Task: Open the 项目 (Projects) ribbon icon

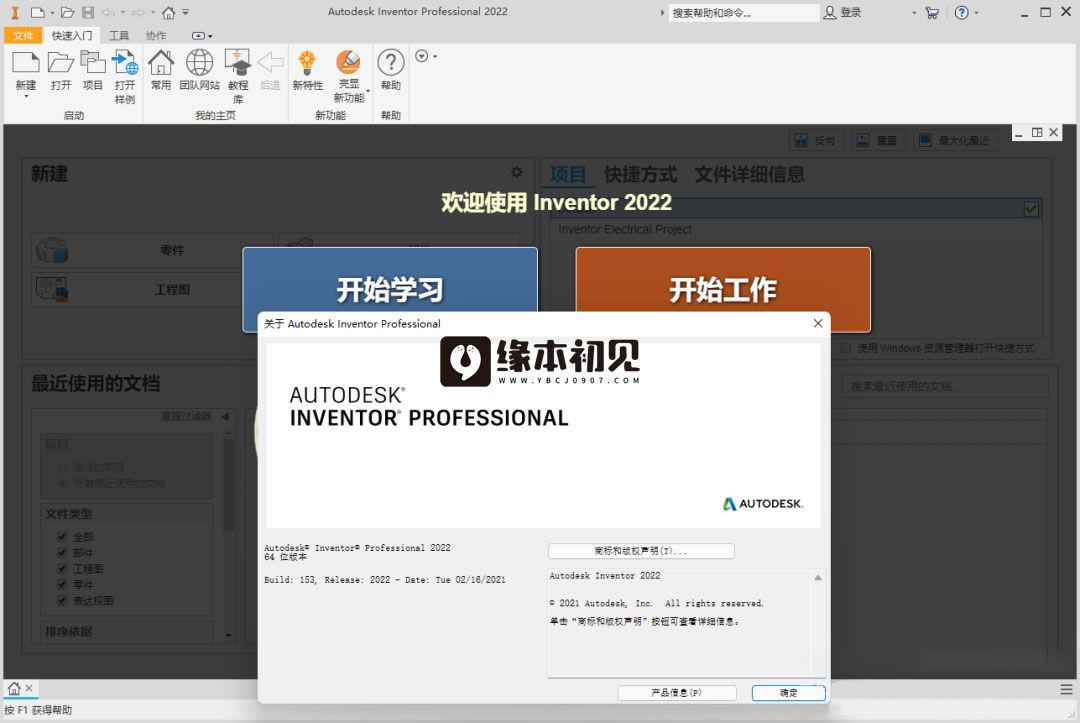Action: [x=92, y=63]
